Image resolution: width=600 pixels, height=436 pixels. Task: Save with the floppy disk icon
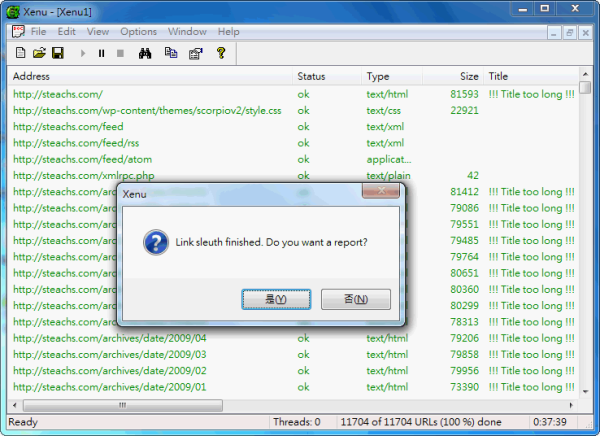click(58, 53)
